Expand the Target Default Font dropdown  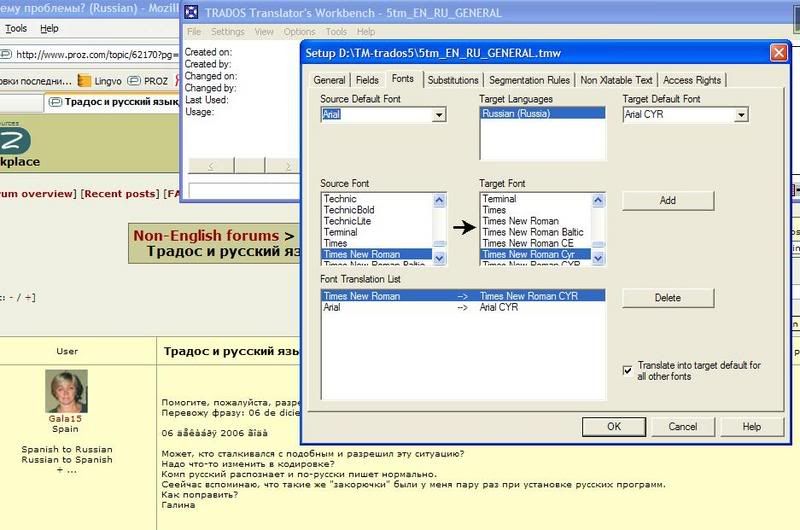[741, 115]
